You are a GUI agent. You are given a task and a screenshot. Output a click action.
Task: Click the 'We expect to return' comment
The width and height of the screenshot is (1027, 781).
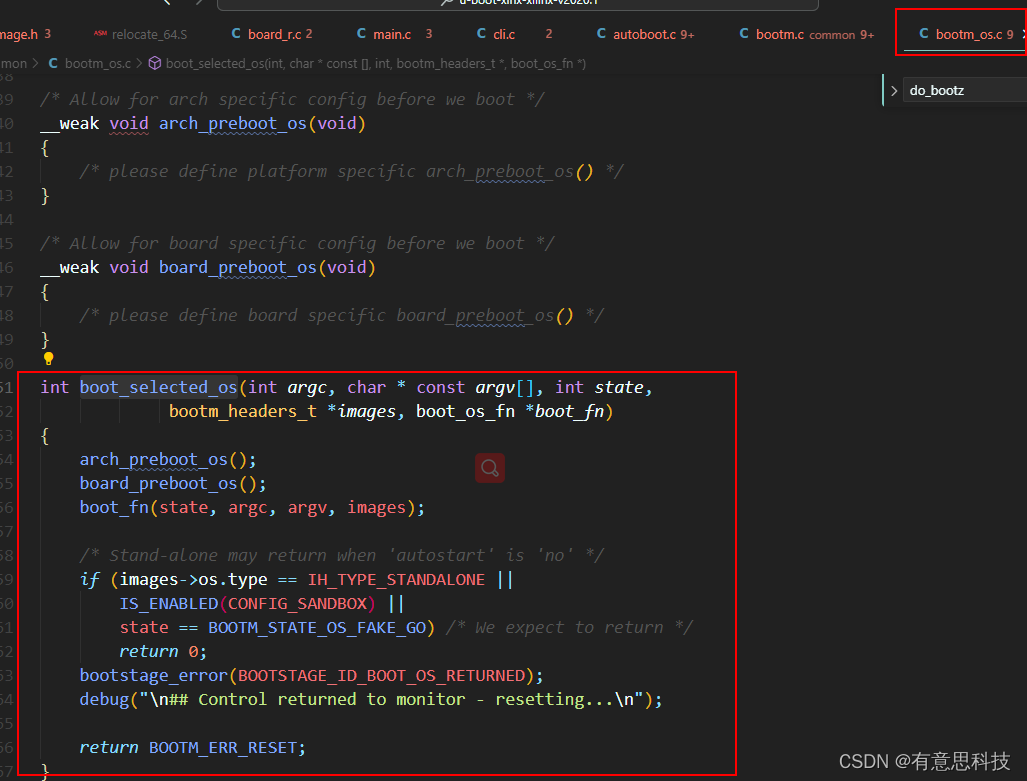click(569, 628)
